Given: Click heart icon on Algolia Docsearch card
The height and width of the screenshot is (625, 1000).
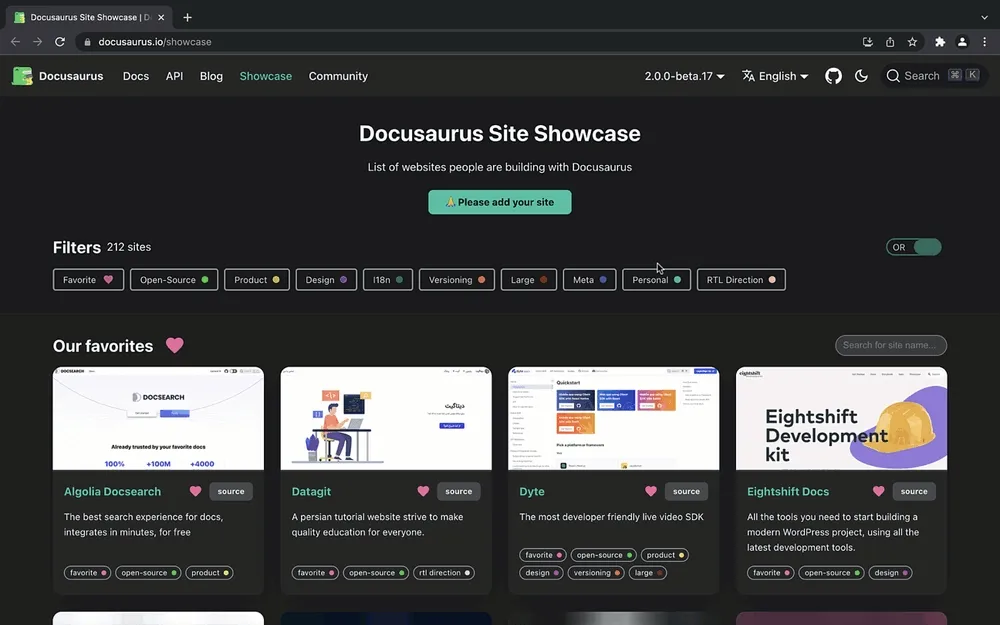Looking at the screenshot, I should click(195, 491).
